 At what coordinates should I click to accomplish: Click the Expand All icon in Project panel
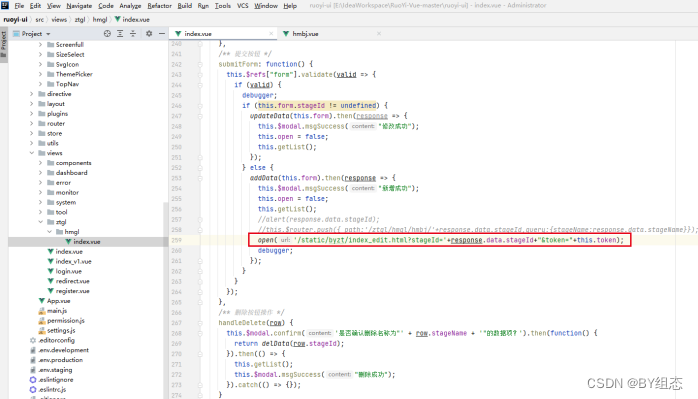point(120,33)
